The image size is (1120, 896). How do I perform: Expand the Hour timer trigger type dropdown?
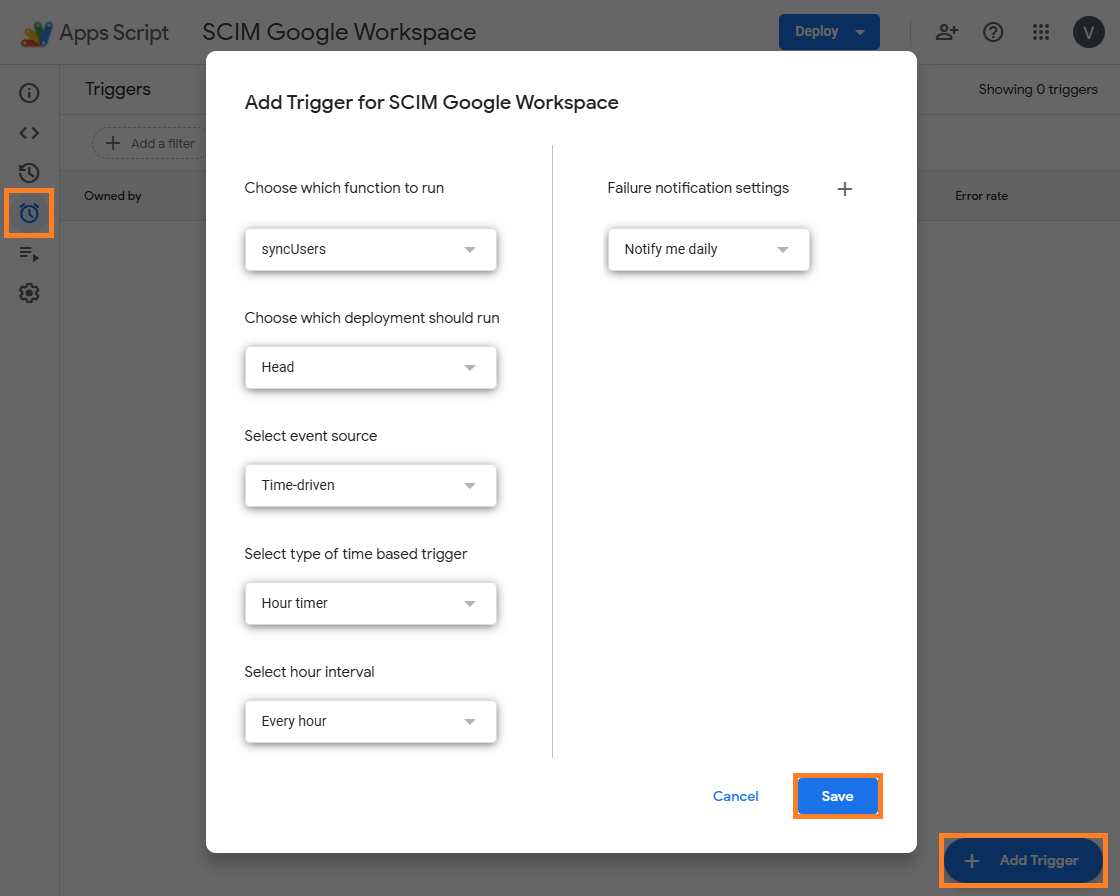click(370, 603)
